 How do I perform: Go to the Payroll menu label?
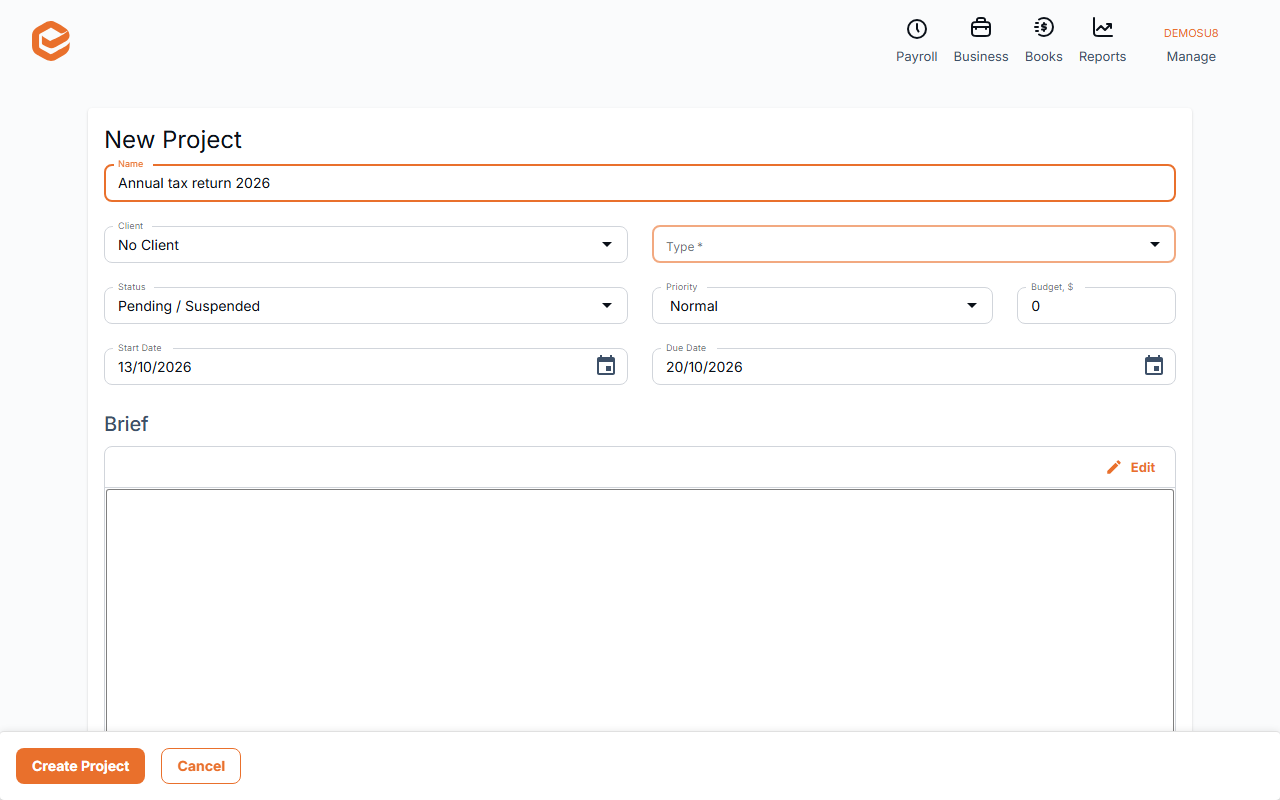(x=917, y=57)
